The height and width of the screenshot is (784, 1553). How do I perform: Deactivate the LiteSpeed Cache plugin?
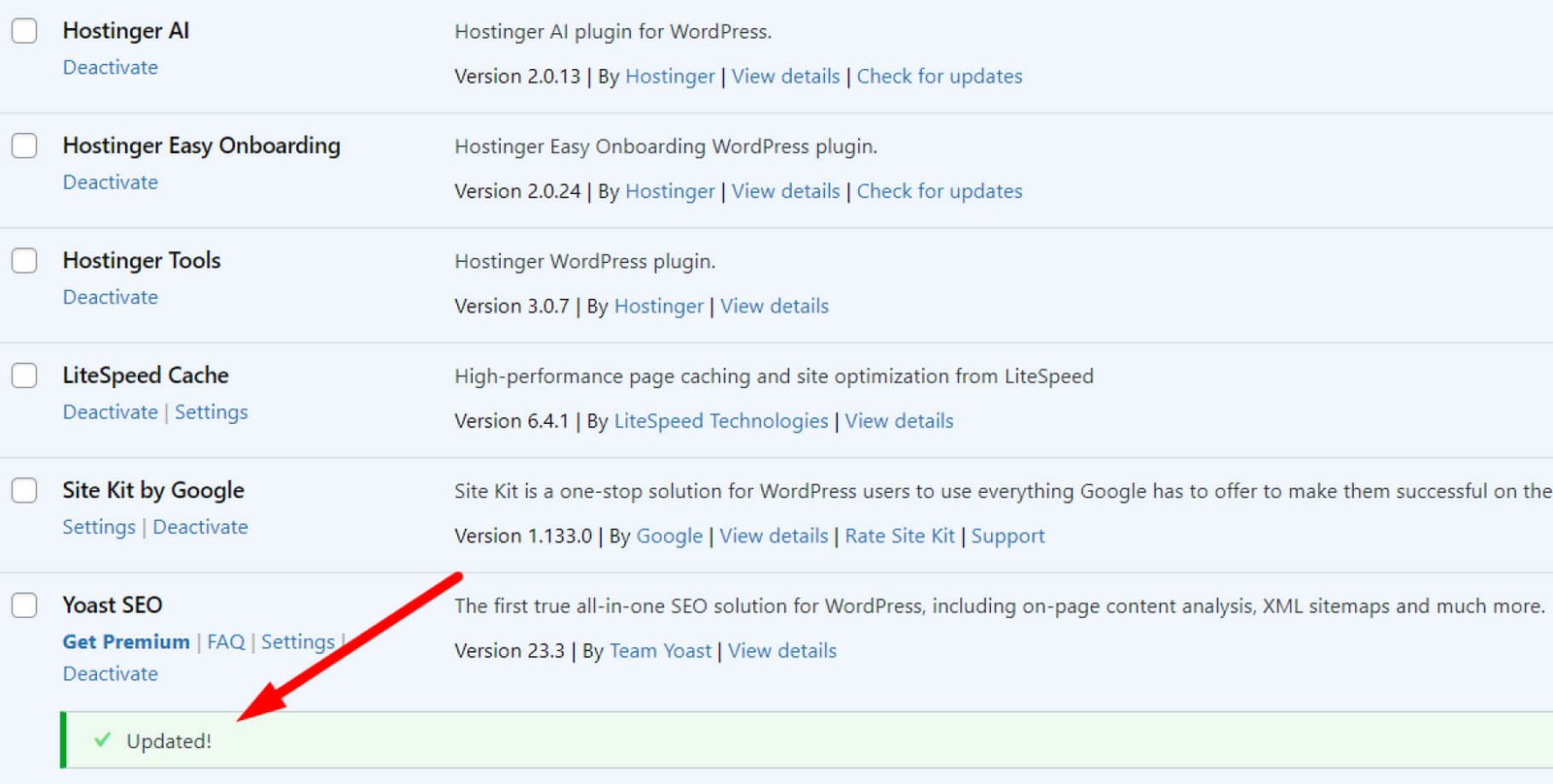[111, 412]
